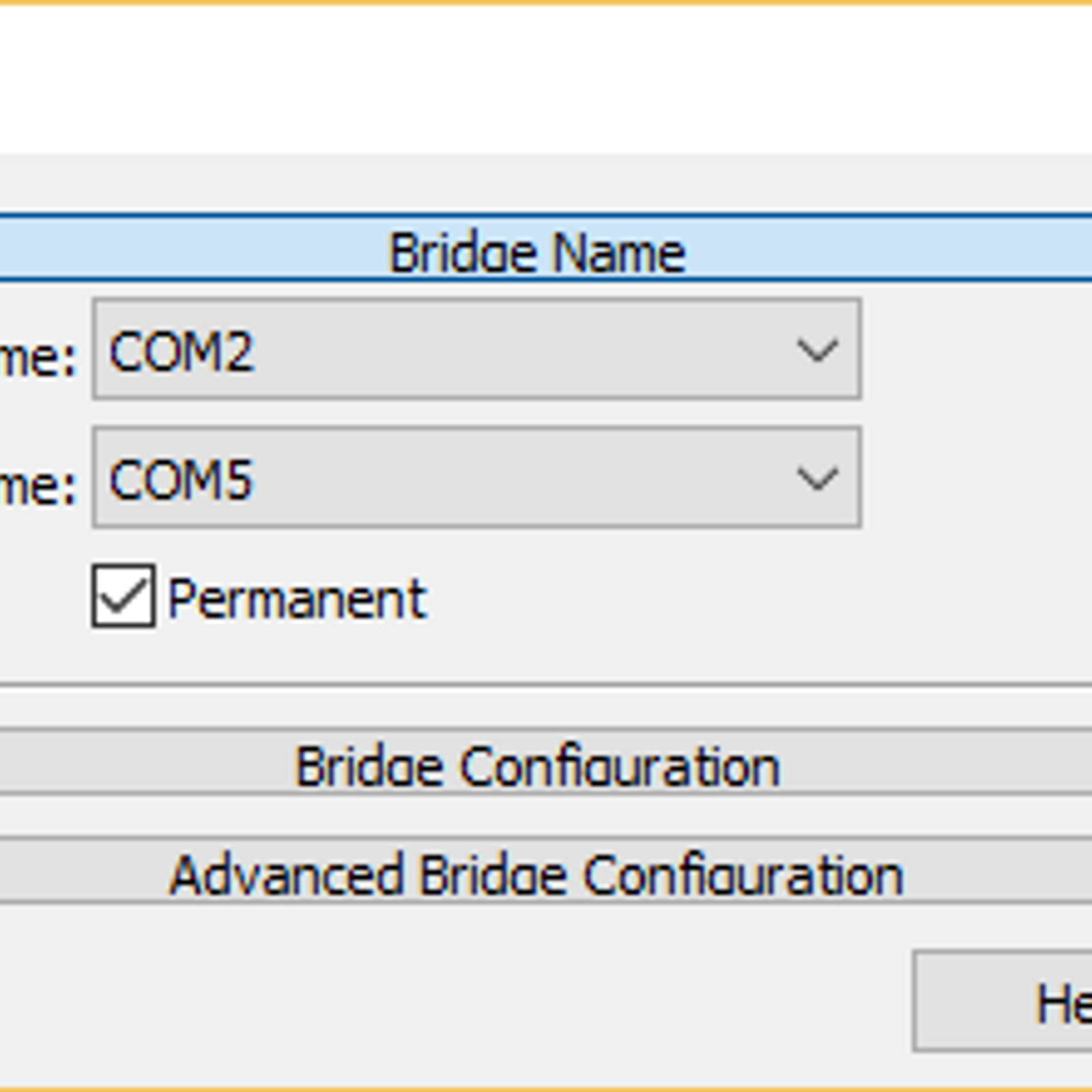
Task: Select the COM2 text in first combo box
Action: [182, 352]
